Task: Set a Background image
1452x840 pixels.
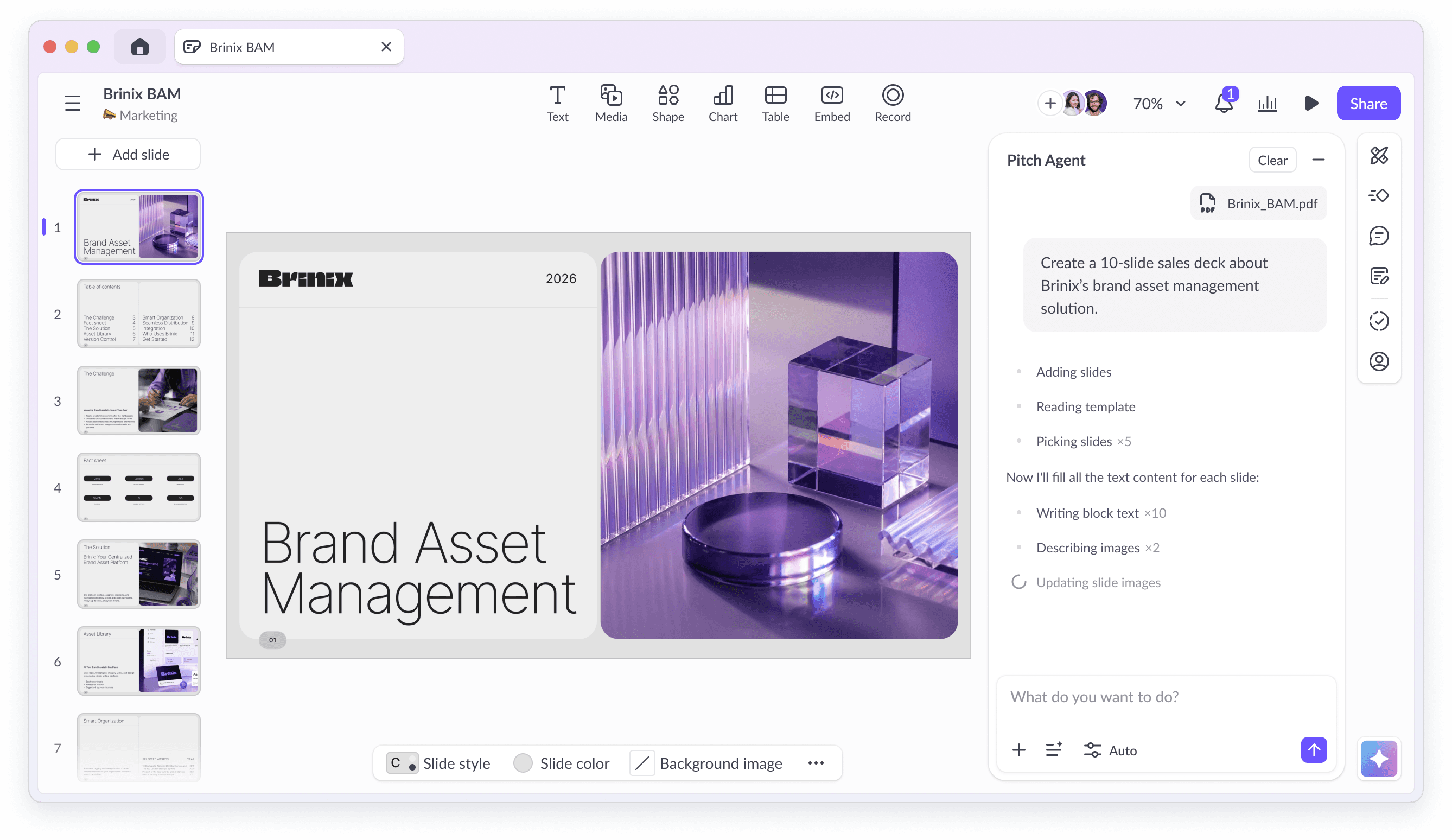Action: click(706, 763)
